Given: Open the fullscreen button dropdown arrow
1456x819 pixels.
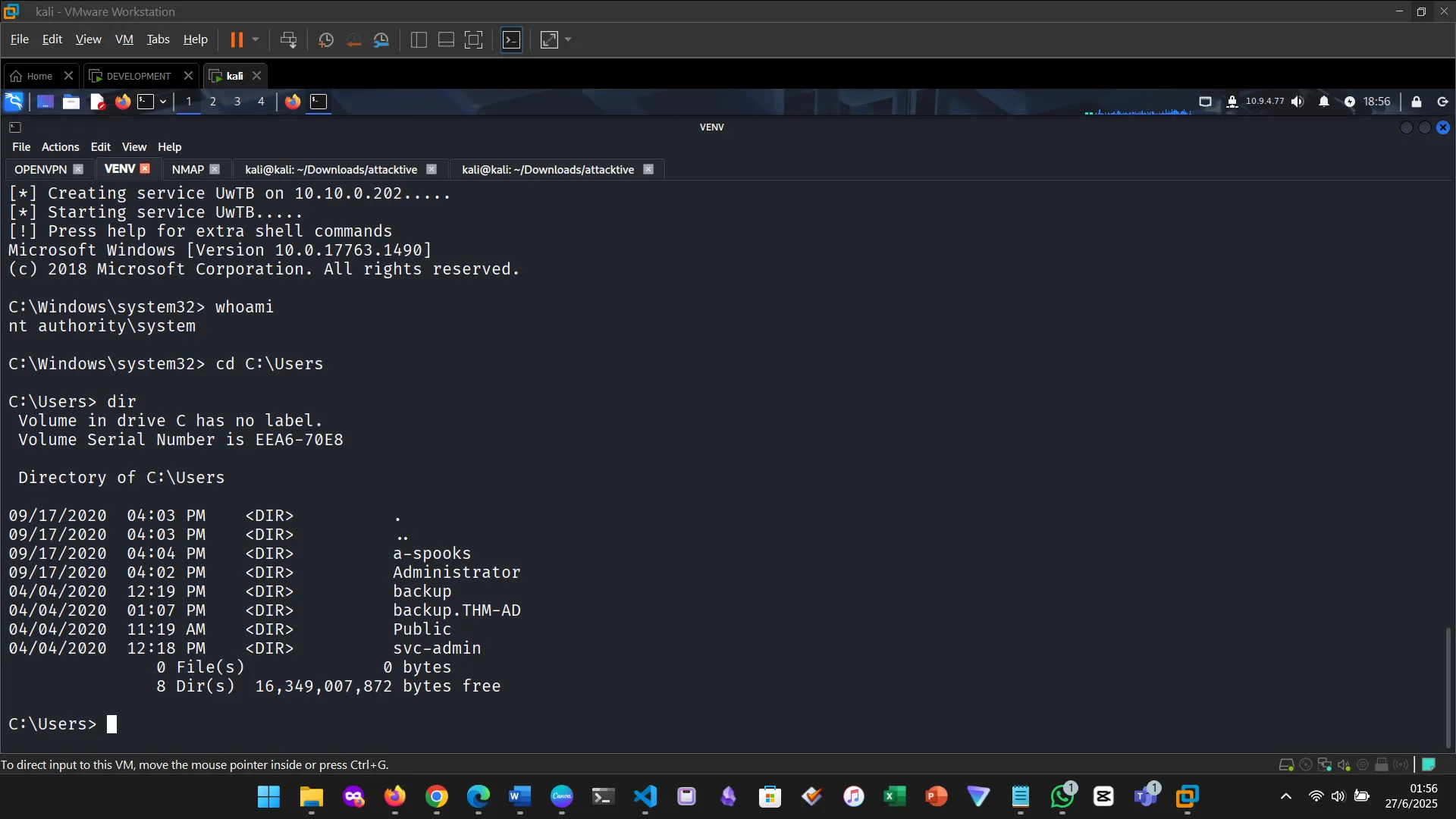Looking at the screenshot, I should [567, 39].
